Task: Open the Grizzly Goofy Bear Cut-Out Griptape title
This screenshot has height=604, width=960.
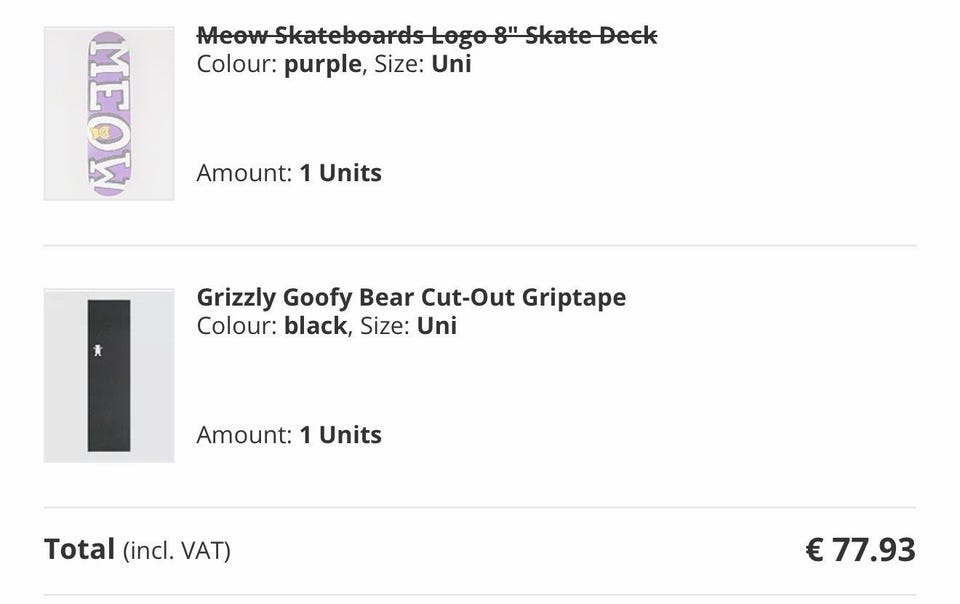Action: [x=411, y=297]
